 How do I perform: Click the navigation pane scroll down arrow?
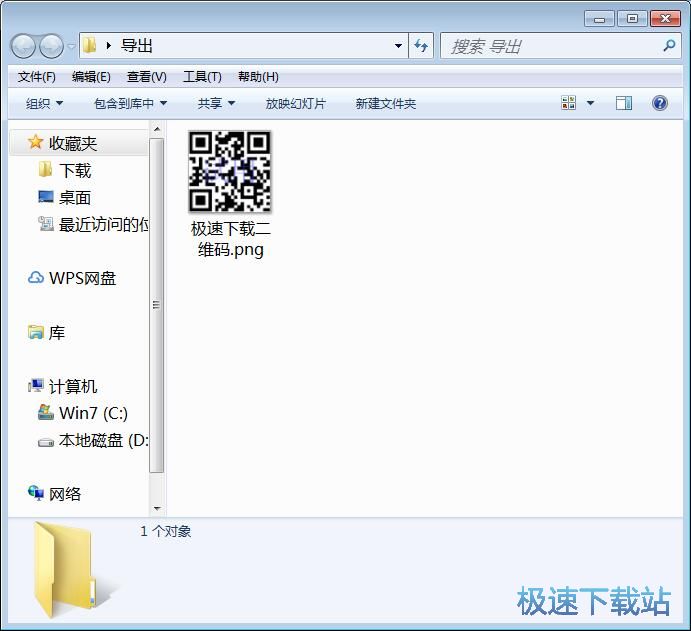tap(157, 509)
